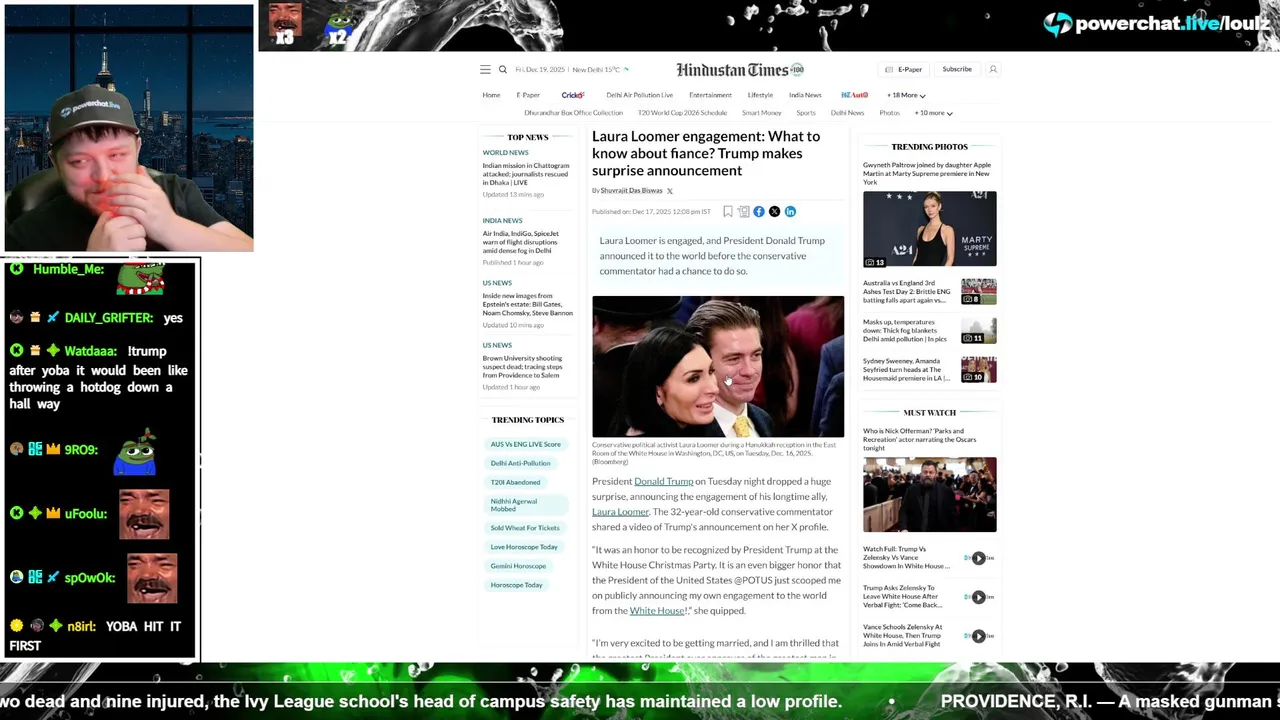Viewport: 1280px width, 720px height.
Task: Select Horoscope Today topic
Action: click(516, 585)
